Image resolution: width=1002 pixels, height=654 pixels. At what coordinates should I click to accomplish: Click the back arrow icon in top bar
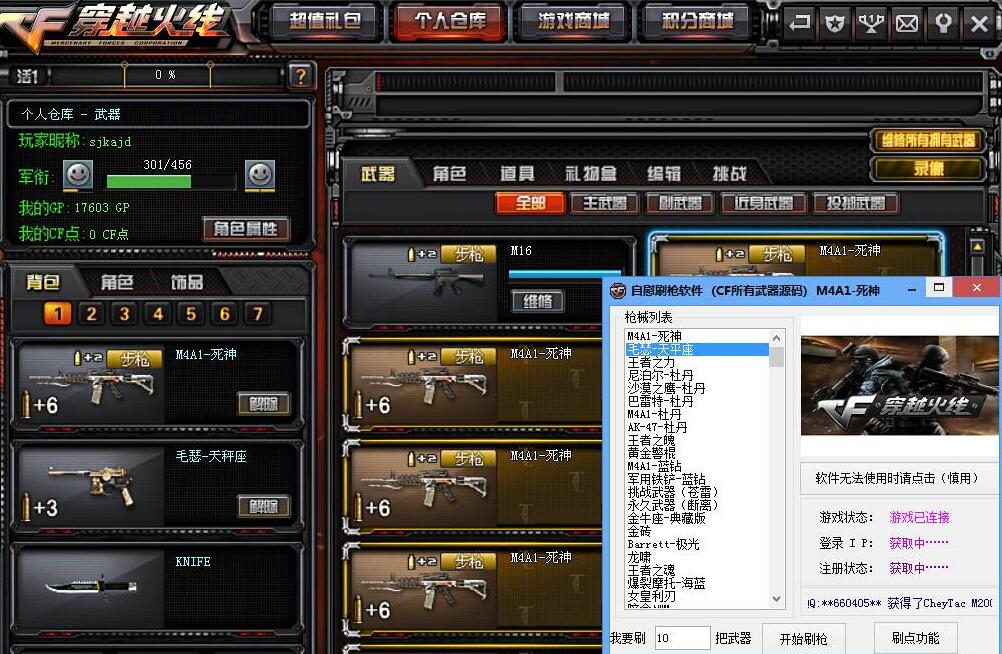click(799, 24)
